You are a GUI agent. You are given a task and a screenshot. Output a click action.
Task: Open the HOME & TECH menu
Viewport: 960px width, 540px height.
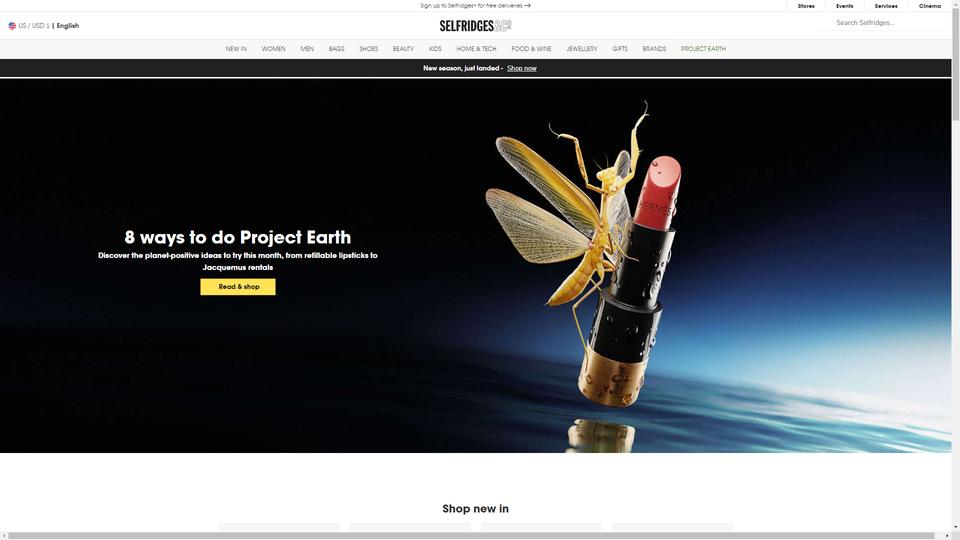coord(476,49)
